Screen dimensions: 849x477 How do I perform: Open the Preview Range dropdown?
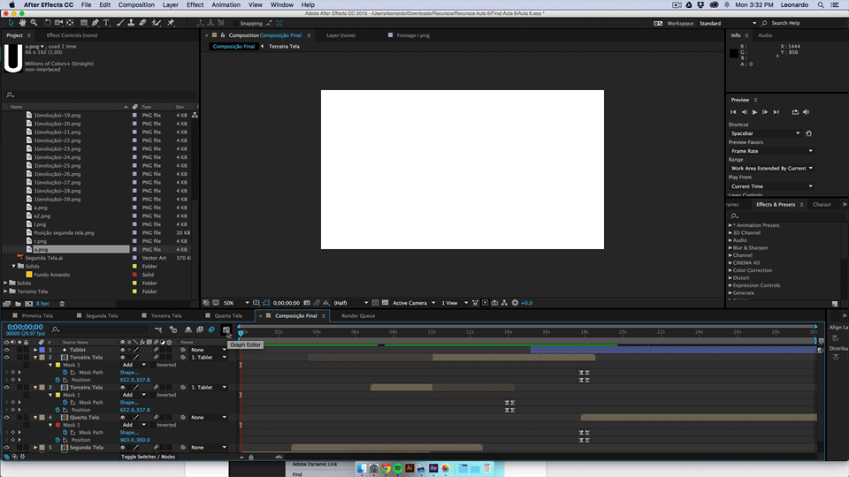tap(771, 168)
